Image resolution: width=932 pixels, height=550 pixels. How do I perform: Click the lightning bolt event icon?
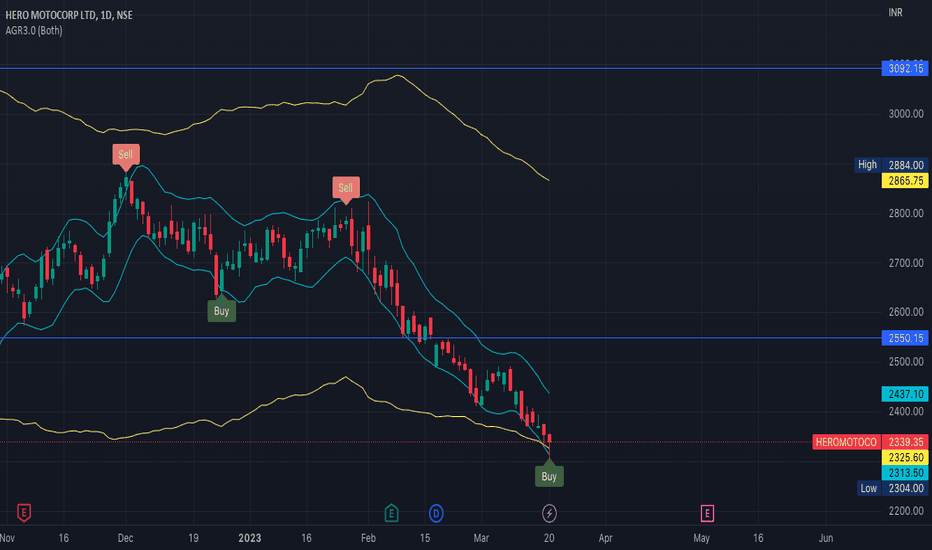pos(549,513)
